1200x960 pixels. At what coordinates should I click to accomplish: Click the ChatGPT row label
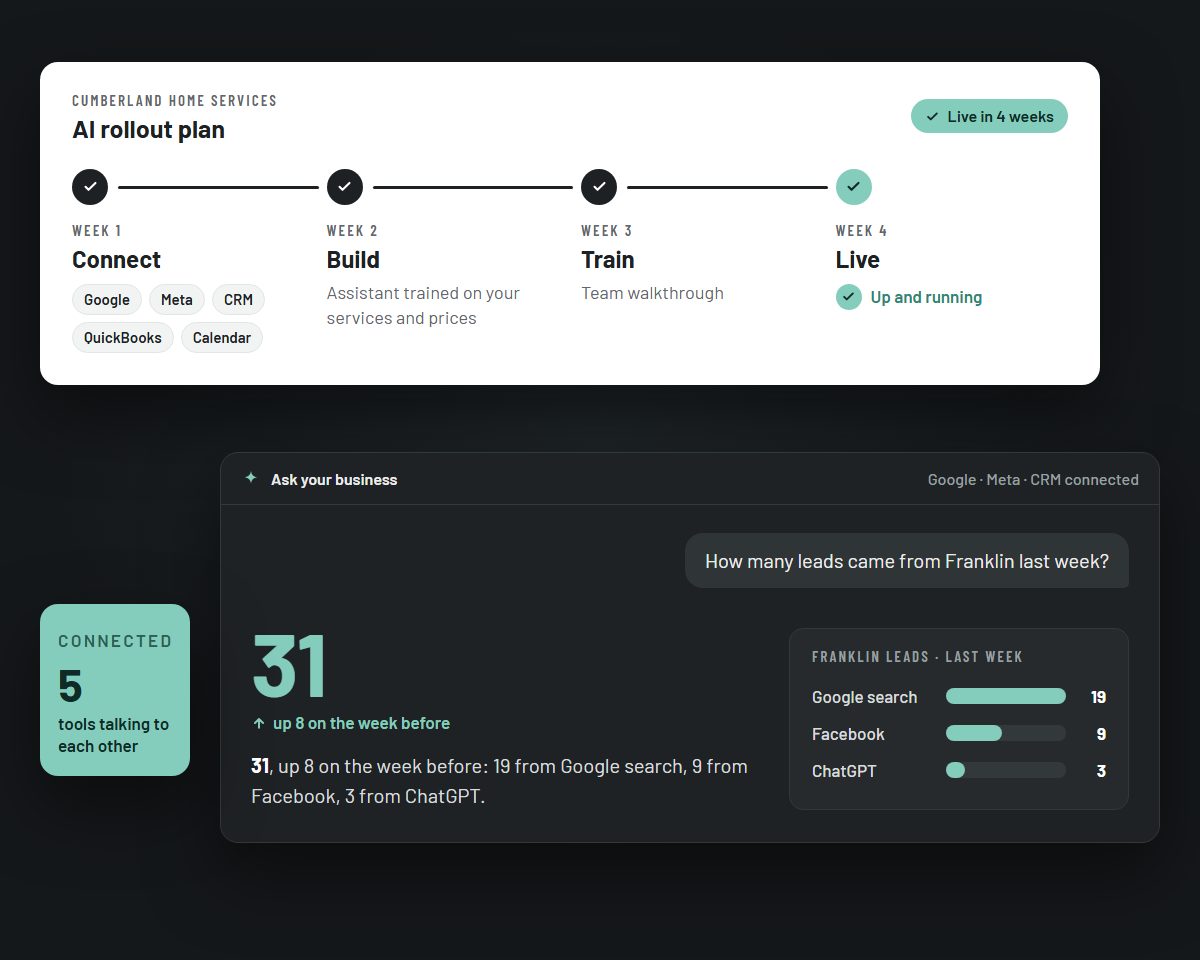[x=844, y=771]
